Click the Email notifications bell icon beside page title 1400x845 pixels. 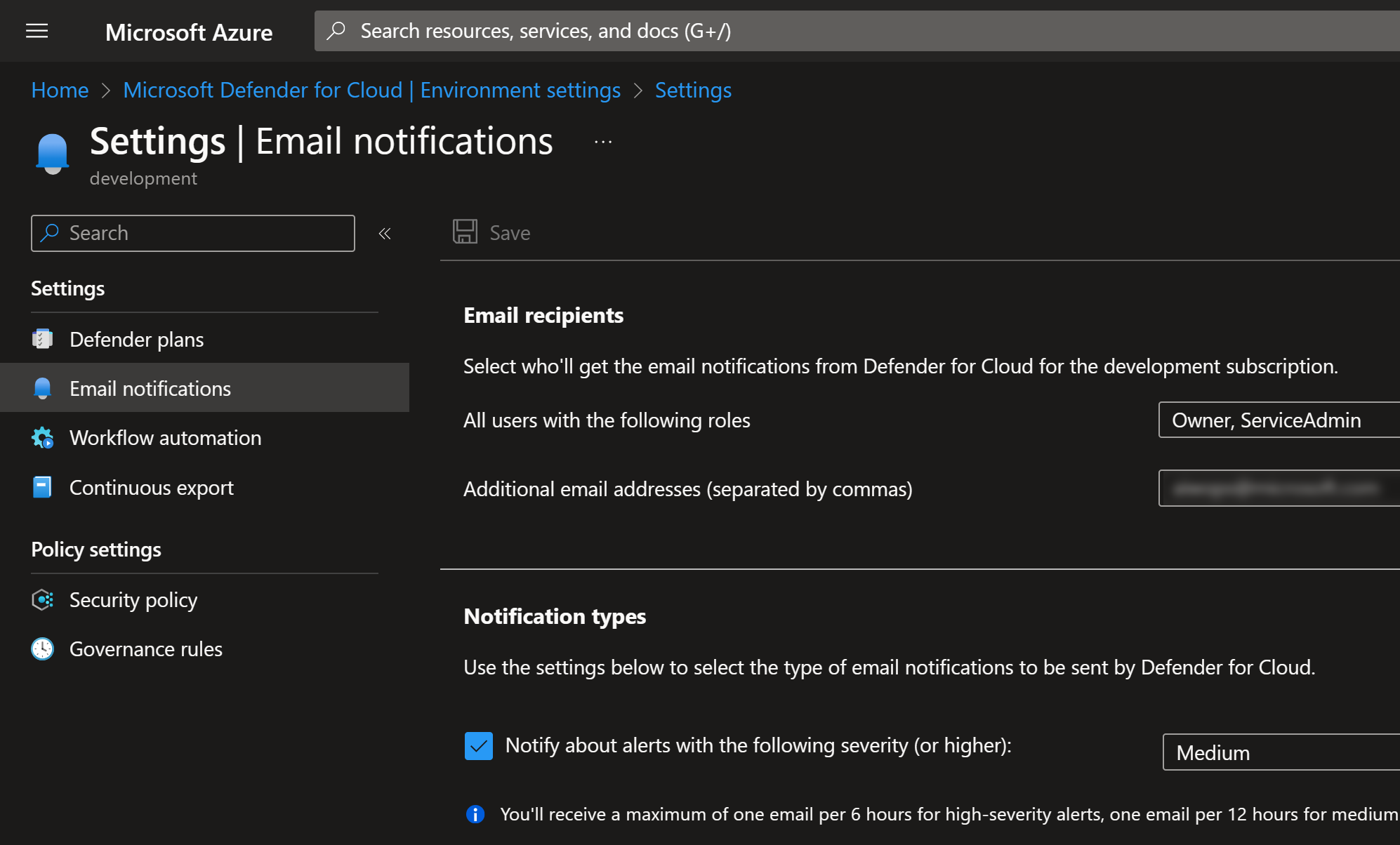pyautogui.click(x=52, y=153)
